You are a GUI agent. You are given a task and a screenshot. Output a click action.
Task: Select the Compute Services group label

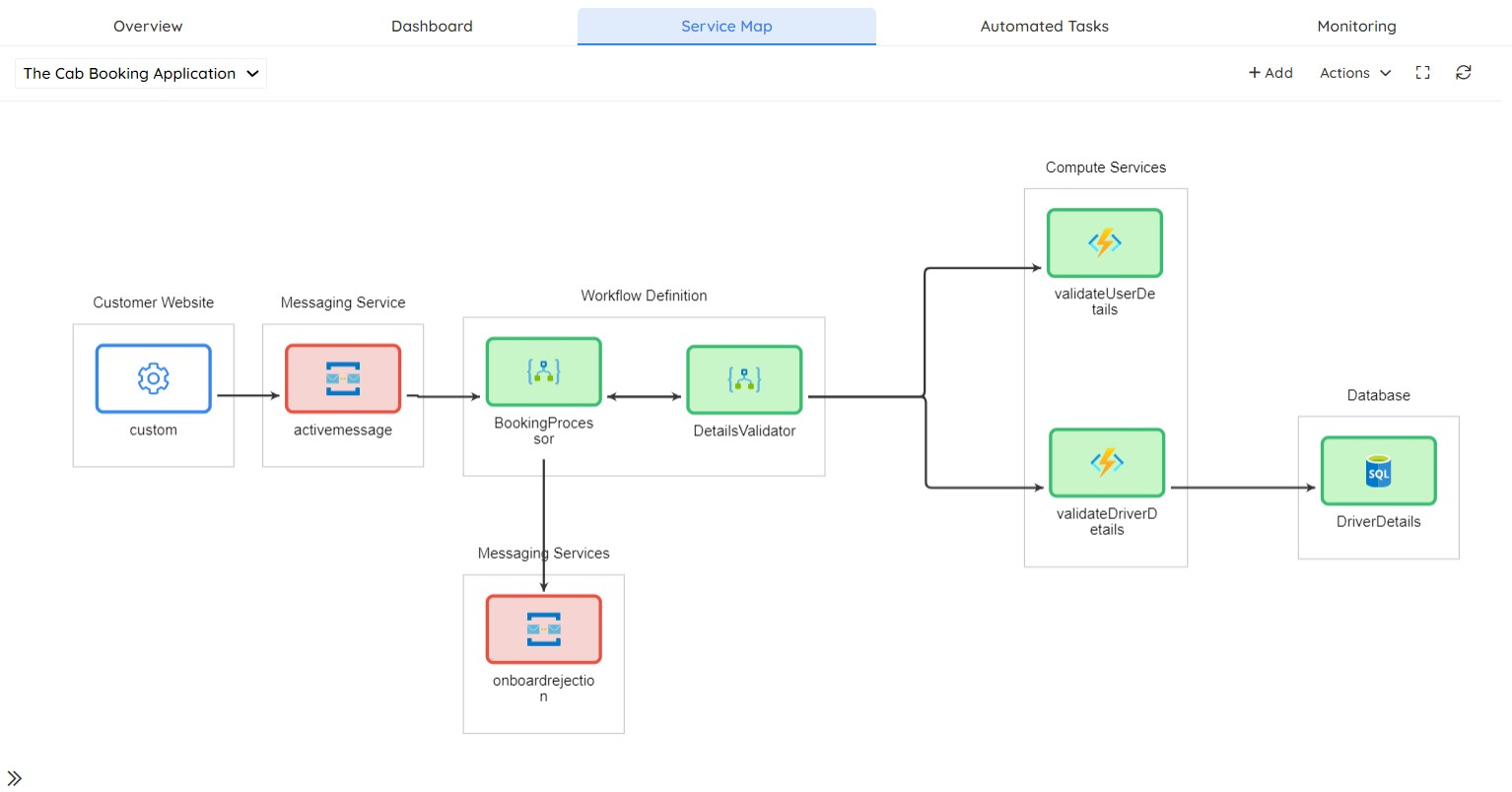pos(1105,167)
